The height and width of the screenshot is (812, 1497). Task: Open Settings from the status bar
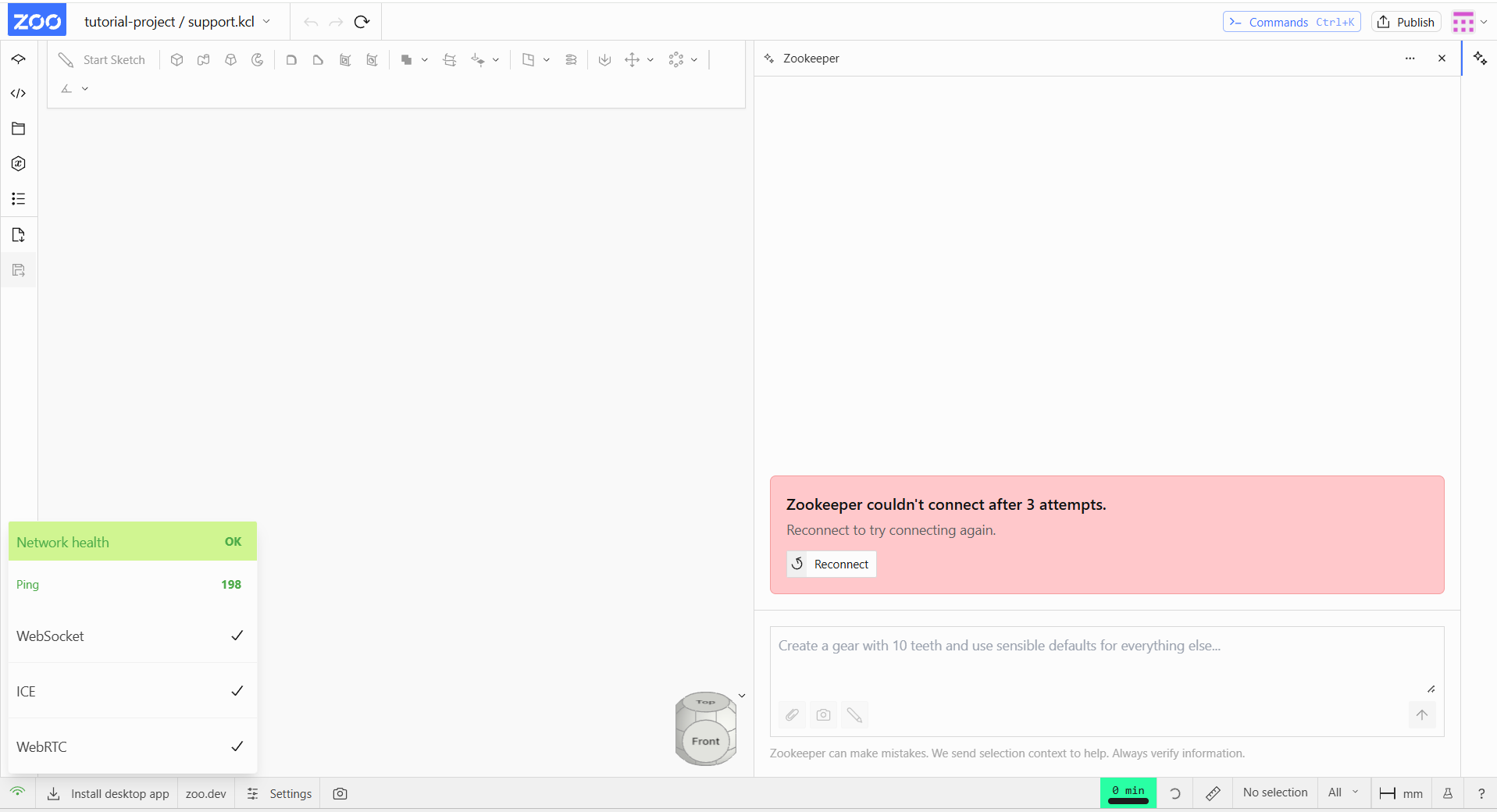279,793
